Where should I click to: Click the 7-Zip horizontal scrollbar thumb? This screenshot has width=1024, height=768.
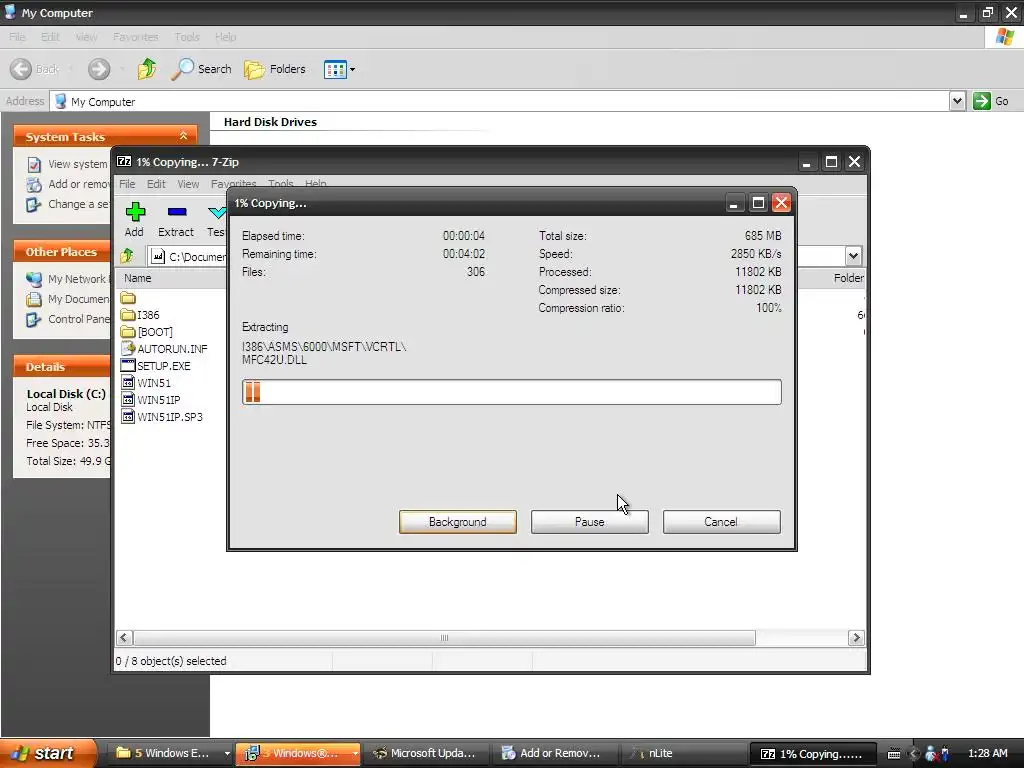444,638
